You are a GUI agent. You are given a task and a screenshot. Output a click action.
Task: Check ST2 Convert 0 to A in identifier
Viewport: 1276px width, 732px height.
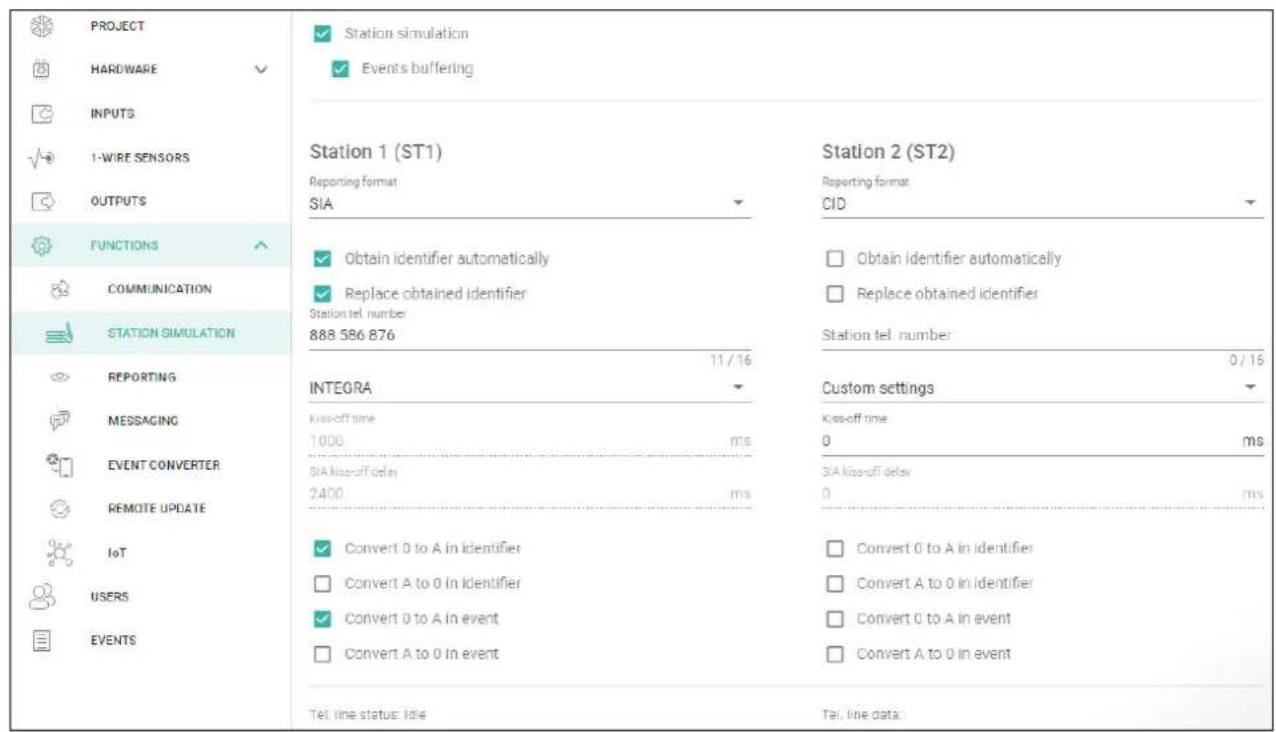[835, 548]
